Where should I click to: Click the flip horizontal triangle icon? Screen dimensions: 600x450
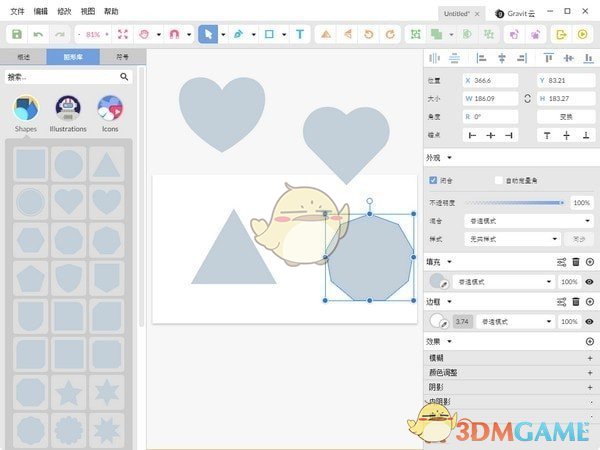point(326,34)
